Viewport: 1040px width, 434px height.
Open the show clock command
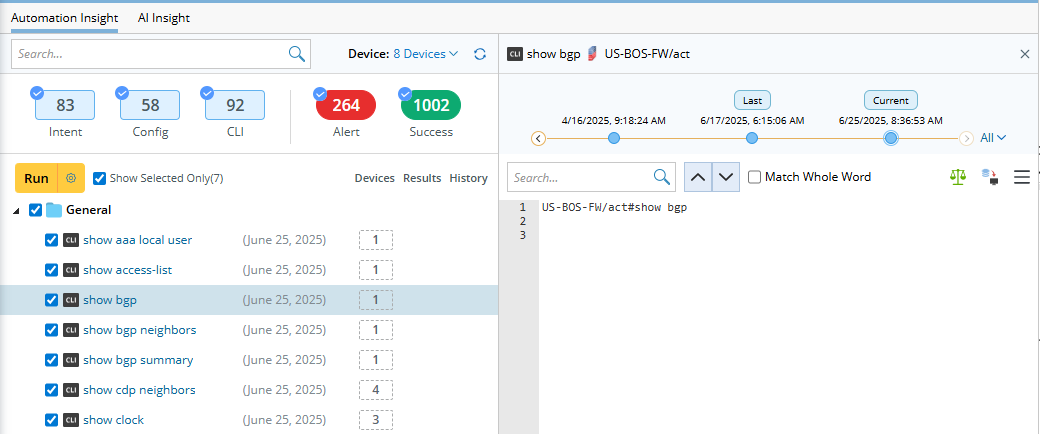pos(113,419)
